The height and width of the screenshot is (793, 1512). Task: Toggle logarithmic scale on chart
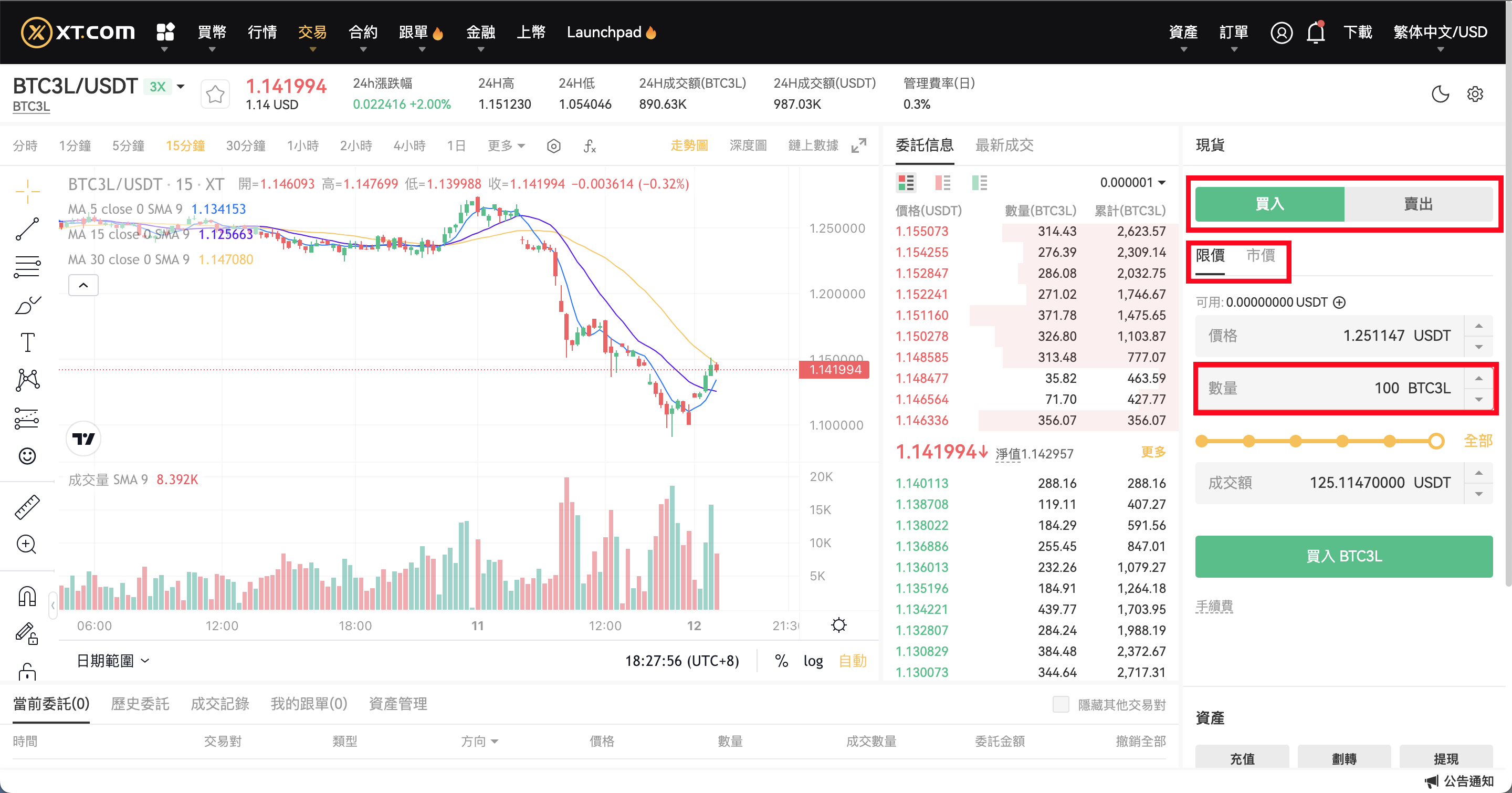click(x=813, y=661)
